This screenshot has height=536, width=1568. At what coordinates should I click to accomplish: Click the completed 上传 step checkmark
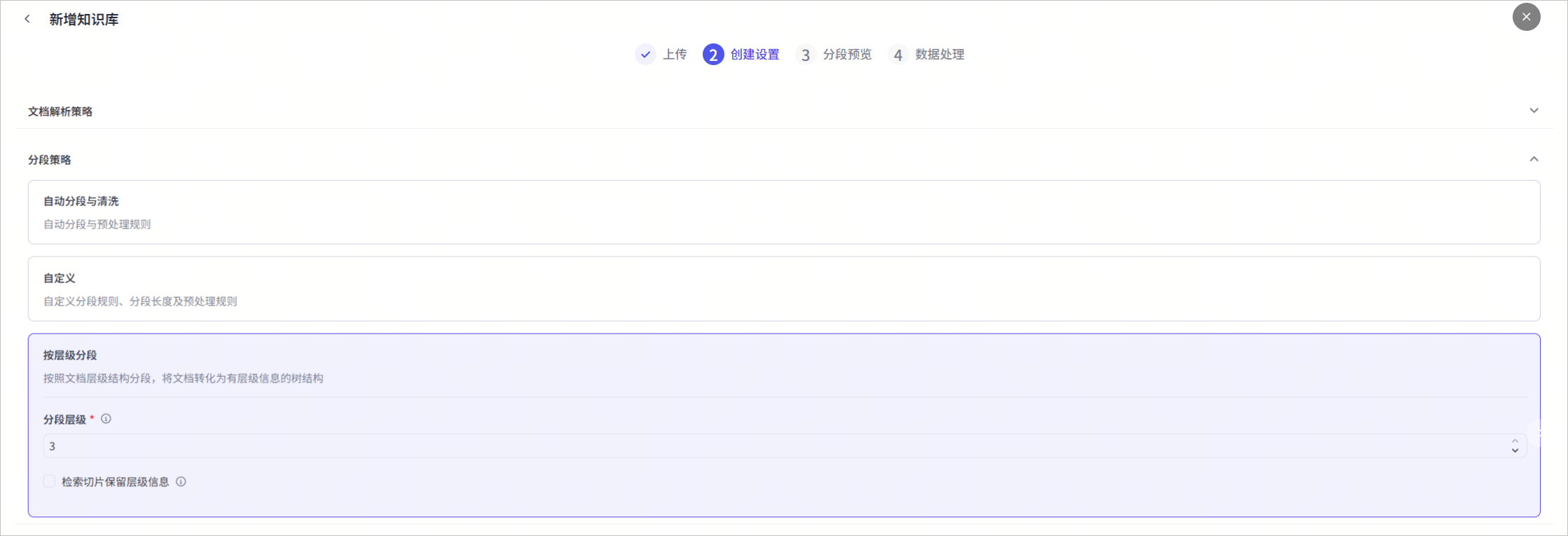645,54
